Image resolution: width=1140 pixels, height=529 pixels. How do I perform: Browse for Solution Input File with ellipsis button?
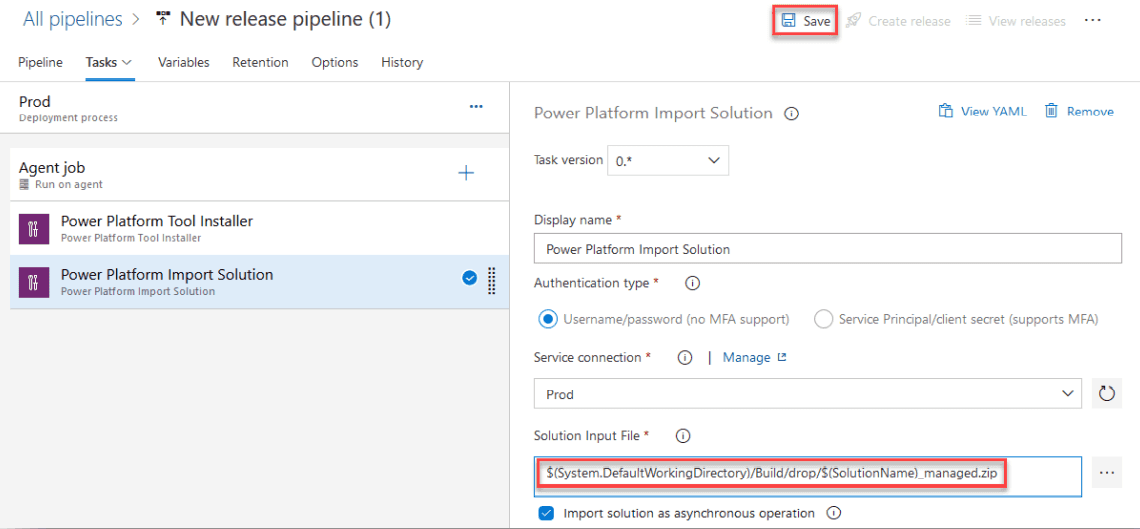click(1106, 473)
